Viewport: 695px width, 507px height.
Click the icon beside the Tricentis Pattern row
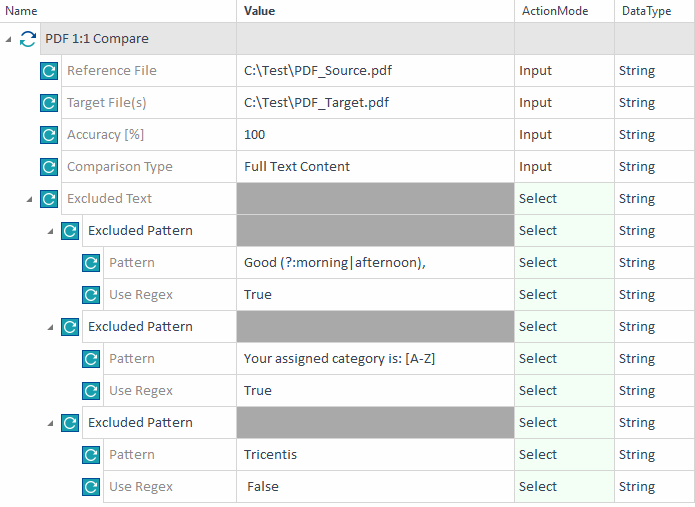coord(91,455)
